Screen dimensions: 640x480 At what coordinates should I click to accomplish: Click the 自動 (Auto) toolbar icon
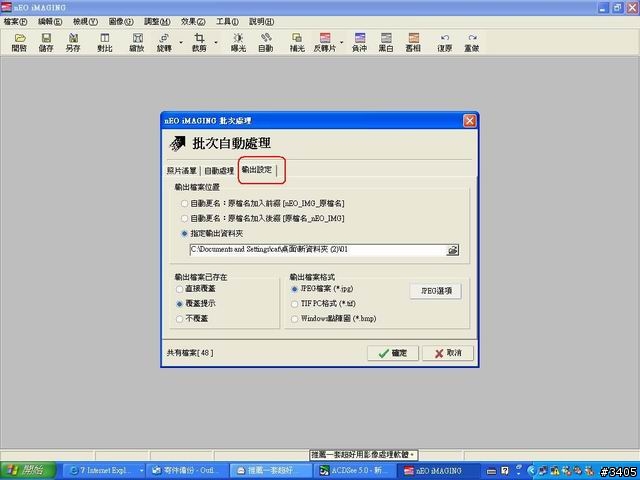coord(266,42)
